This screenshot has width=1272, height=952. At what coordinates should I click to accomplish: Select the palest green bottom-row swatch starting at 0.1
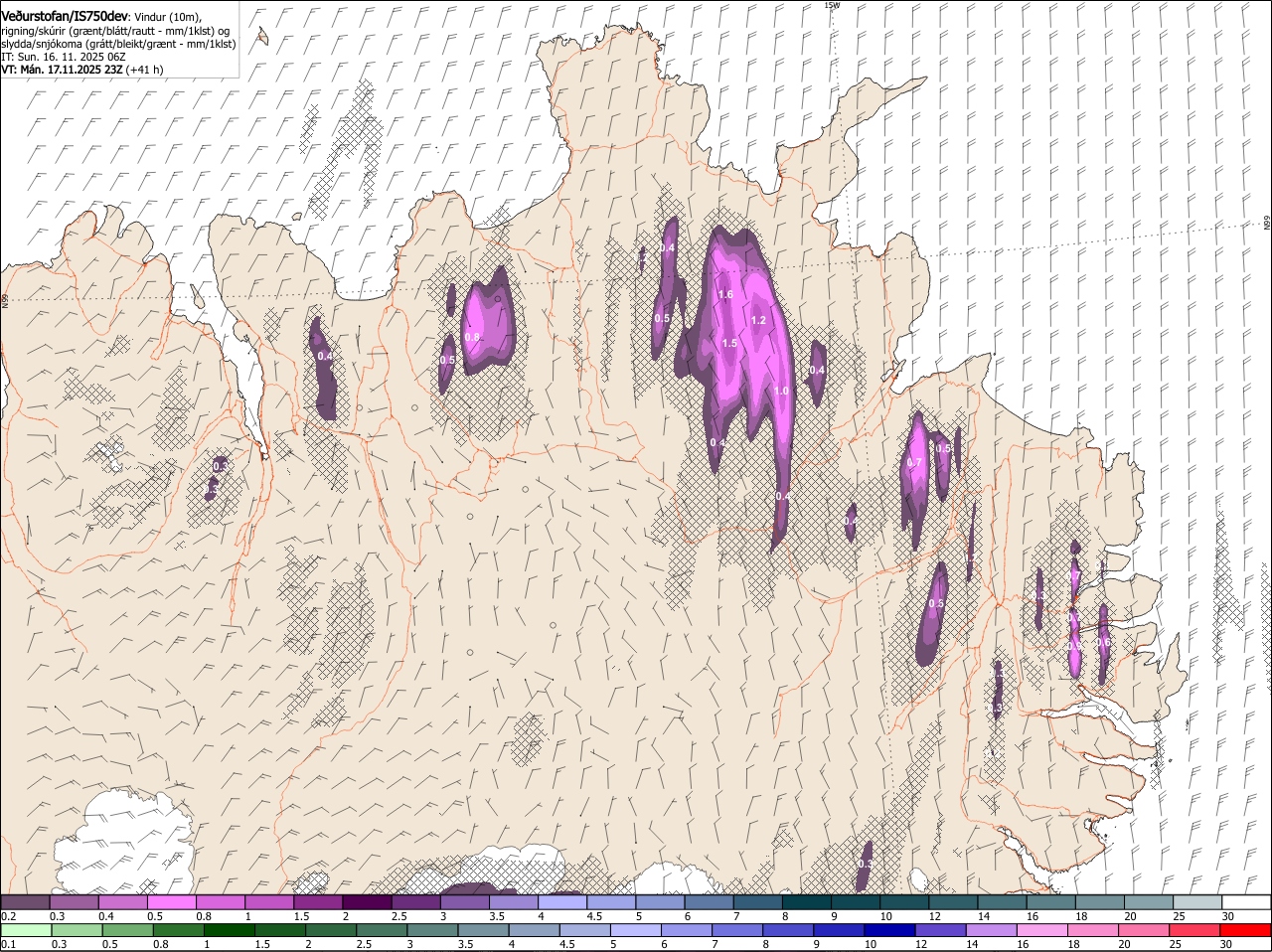pyautogui.click(x=26, y=930)
